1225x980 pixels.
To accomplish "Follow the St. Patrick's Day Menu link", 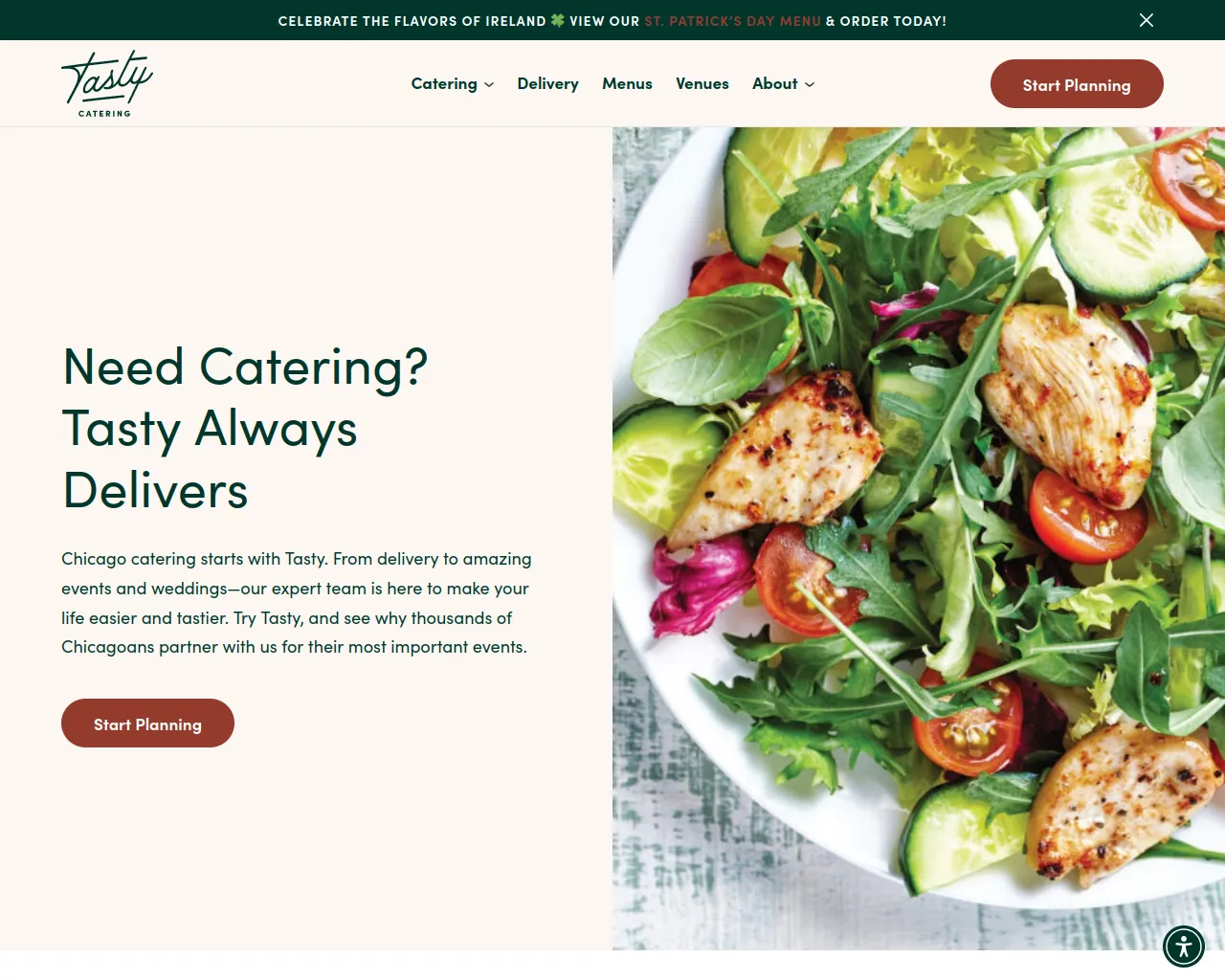I will click(x=732, y=21).
